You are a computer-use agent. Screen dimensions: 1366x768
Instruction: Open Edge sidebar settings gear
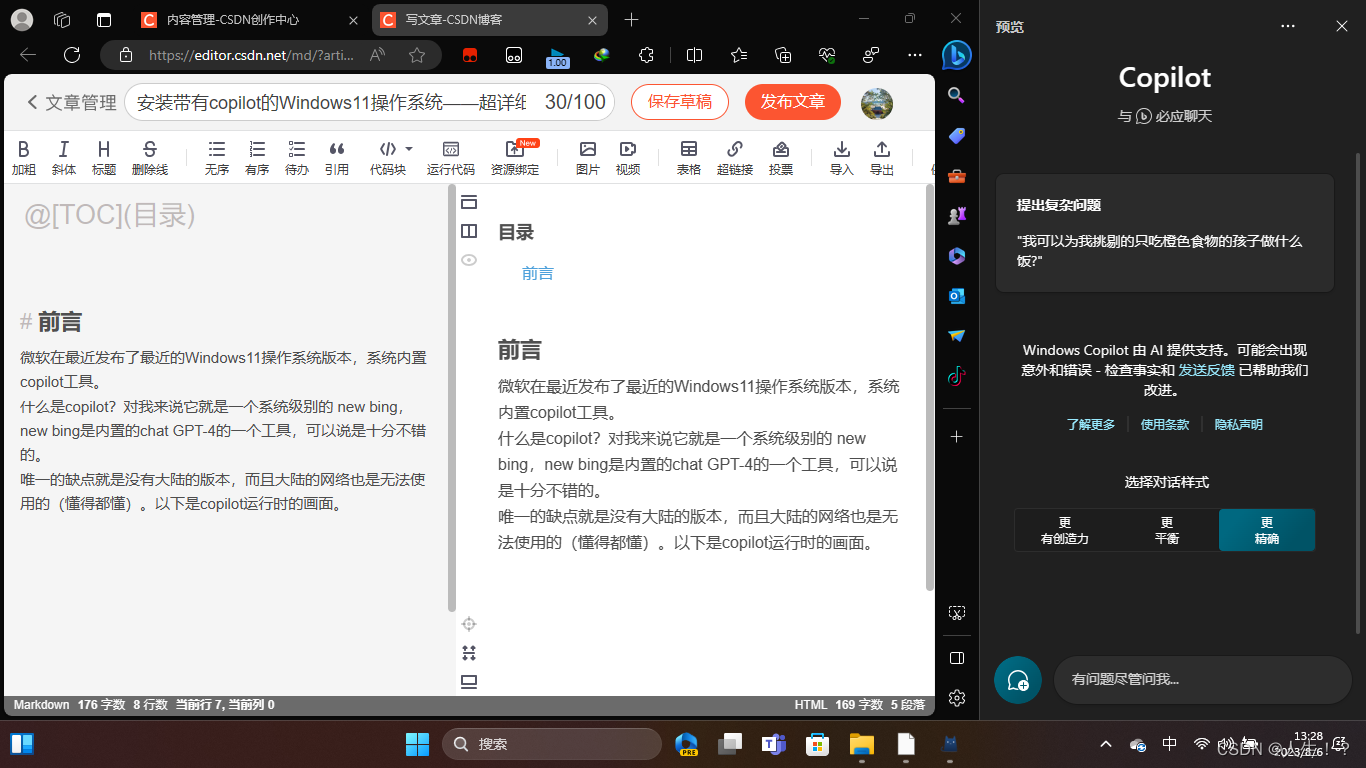(956, 697)
